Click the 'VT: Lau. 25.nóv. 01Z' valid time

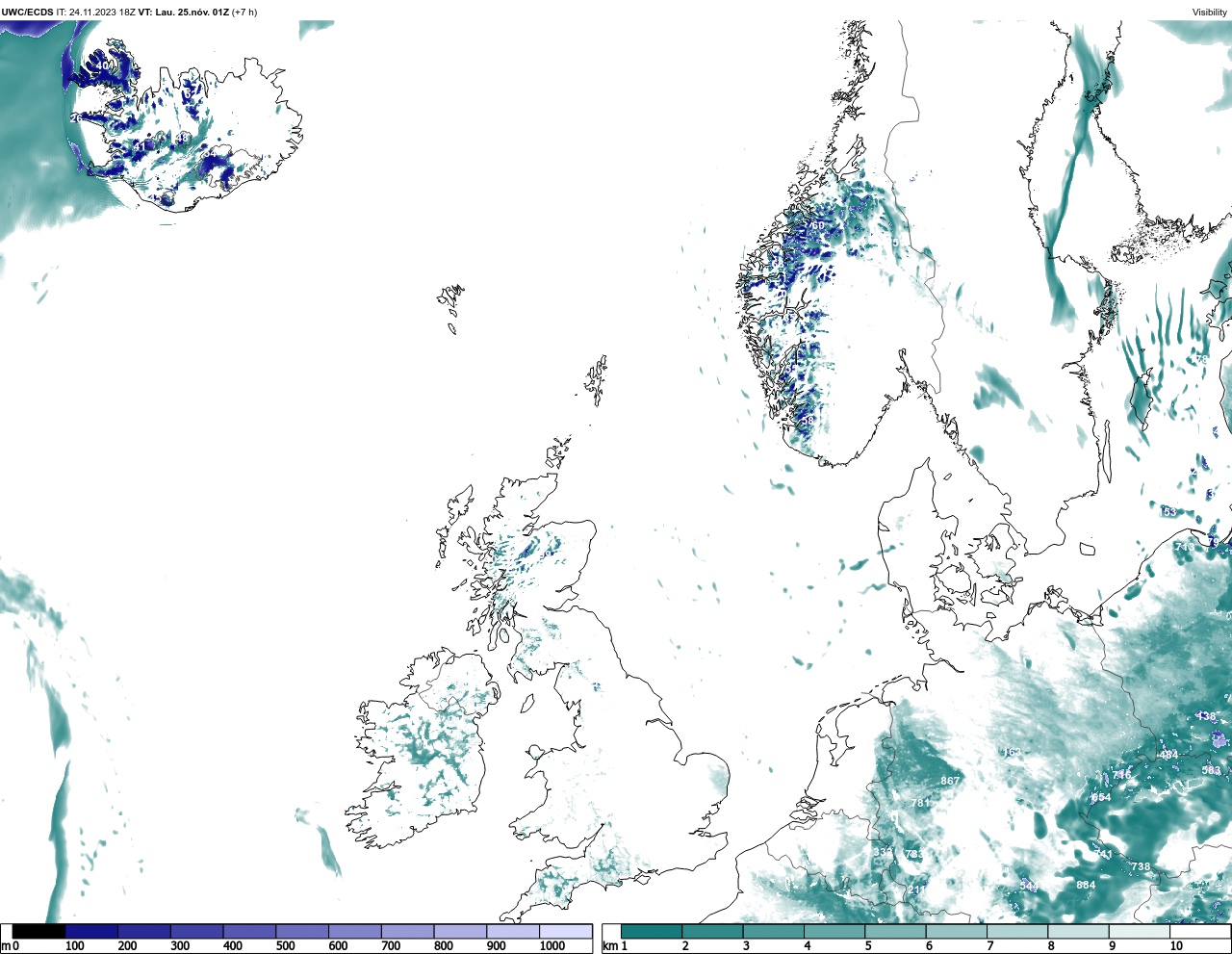(x=184, y=13)
